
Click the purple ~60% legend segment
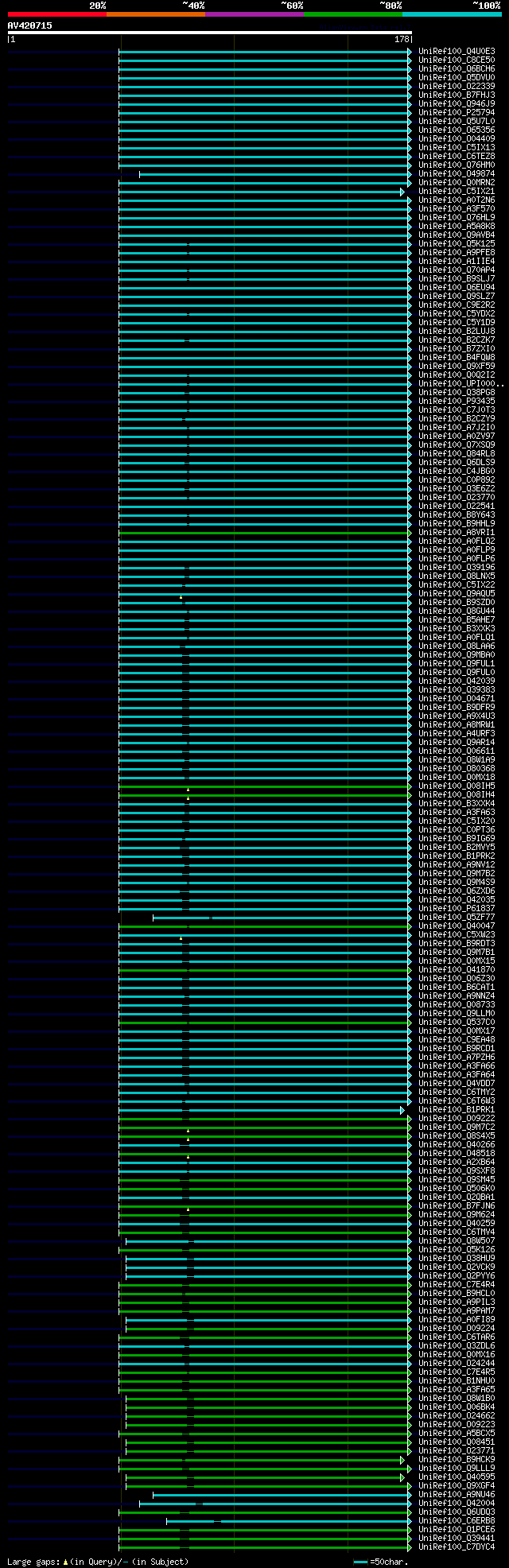click(254, 14)
